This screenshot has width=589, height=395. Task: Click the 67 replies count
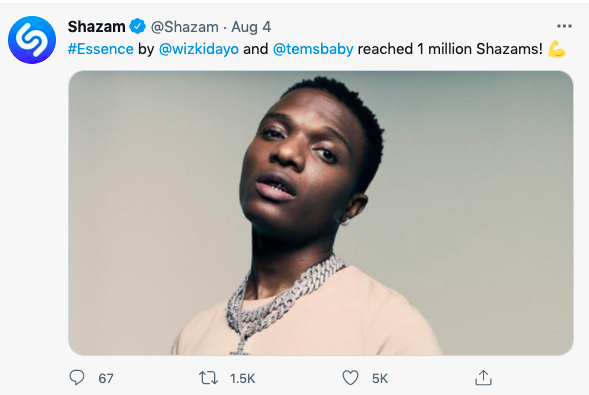(x=106, y=378)
